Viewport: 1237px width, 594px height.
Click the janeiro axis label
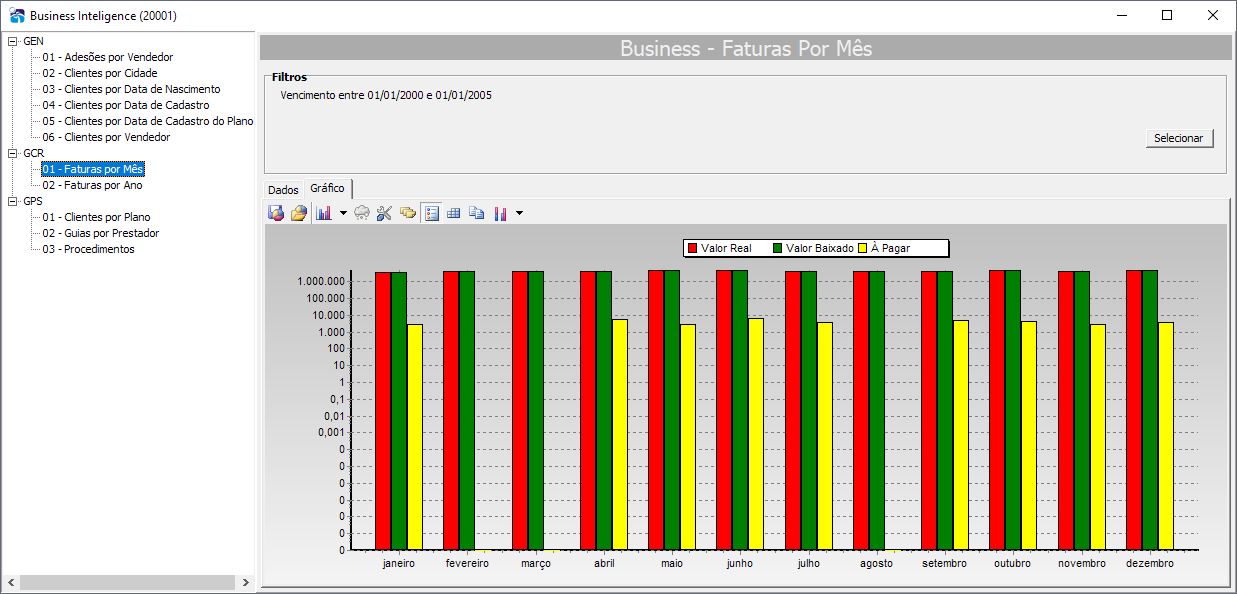pyautogui.click(x=398, y=564)
